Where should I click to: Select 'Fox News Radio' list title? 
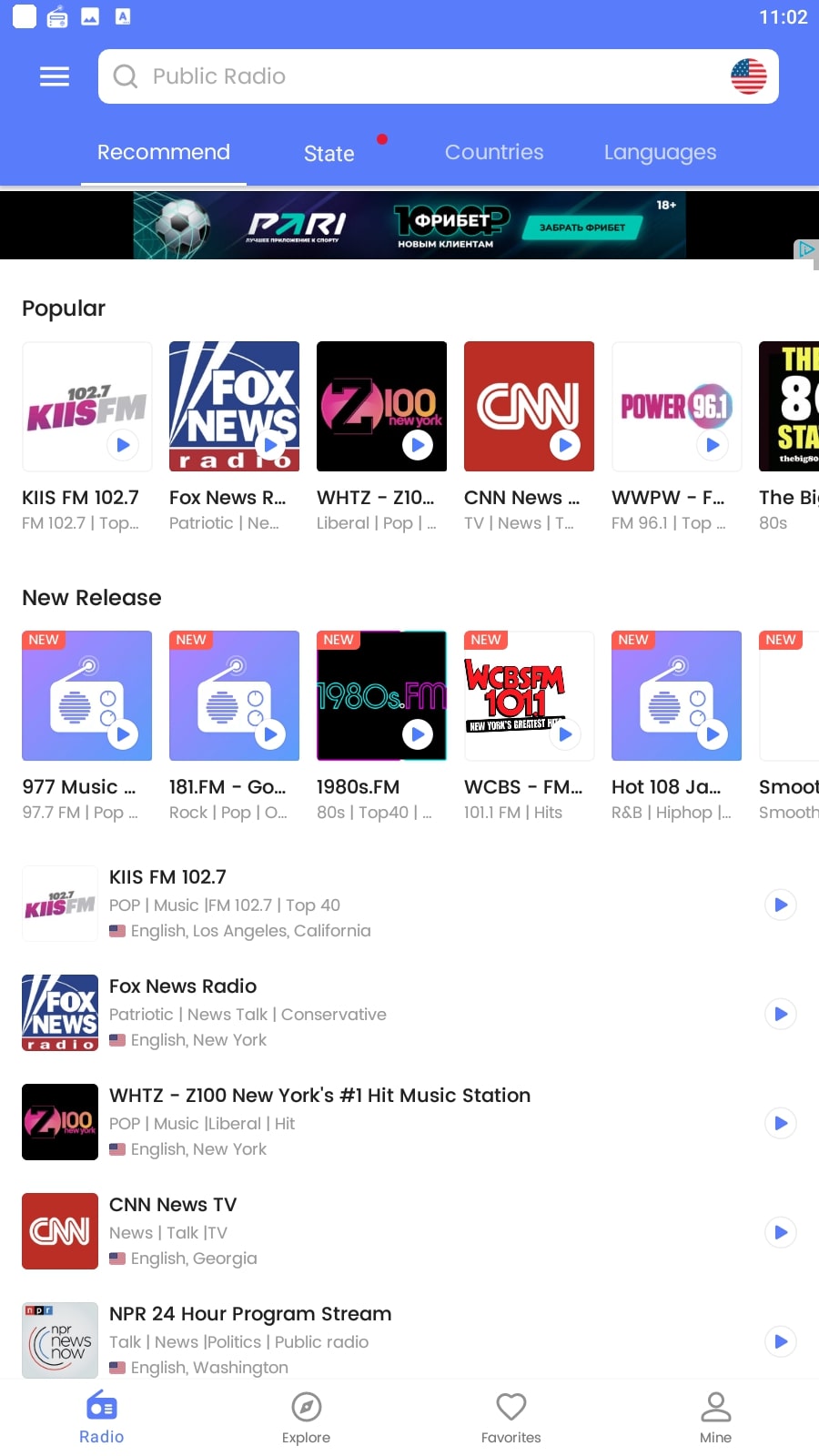[183, 986]
